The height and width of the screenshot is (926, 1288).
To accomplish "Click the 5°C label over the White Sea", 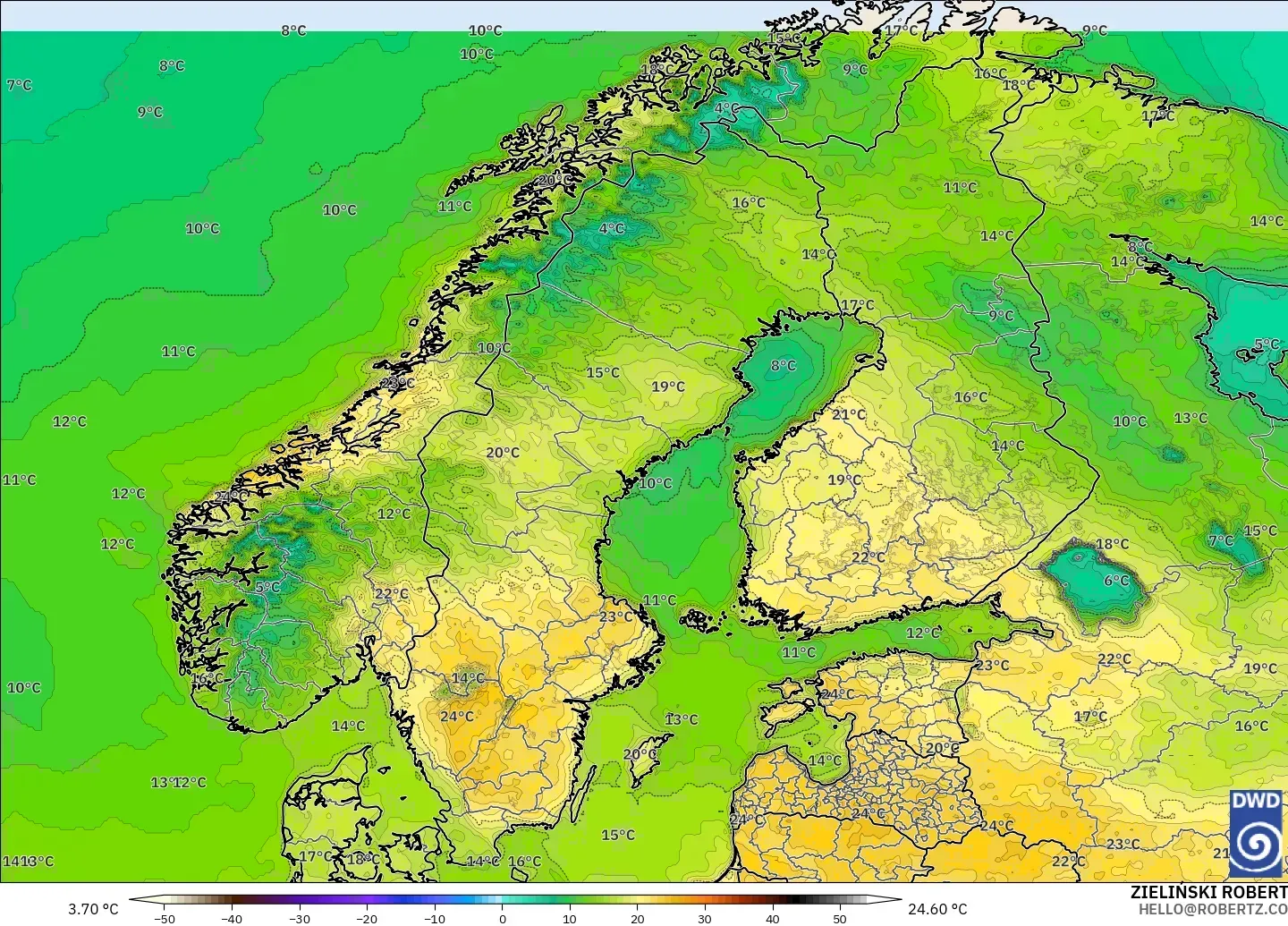I will tap(1267, 344).
